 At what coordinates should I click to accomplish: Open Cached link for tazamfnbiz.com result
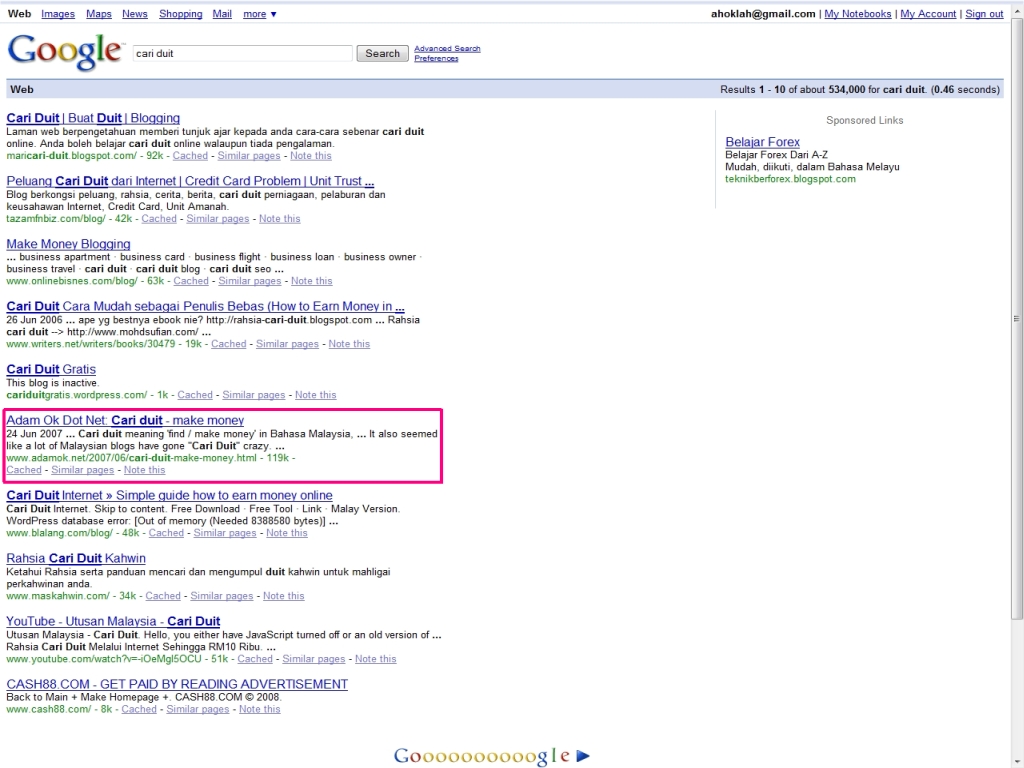(x=159, y=219)
